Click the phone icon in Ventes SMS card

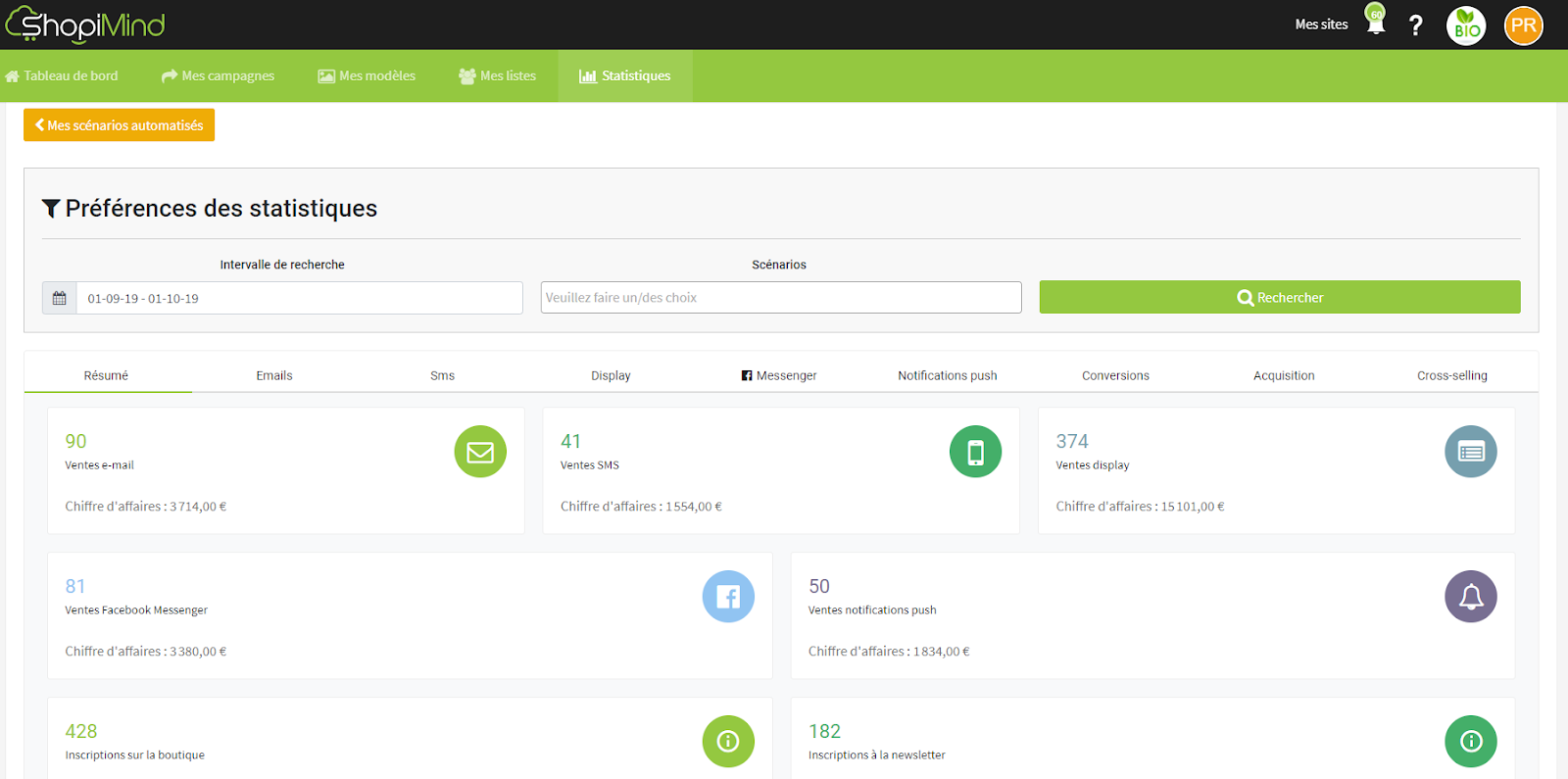pos(976,452)
